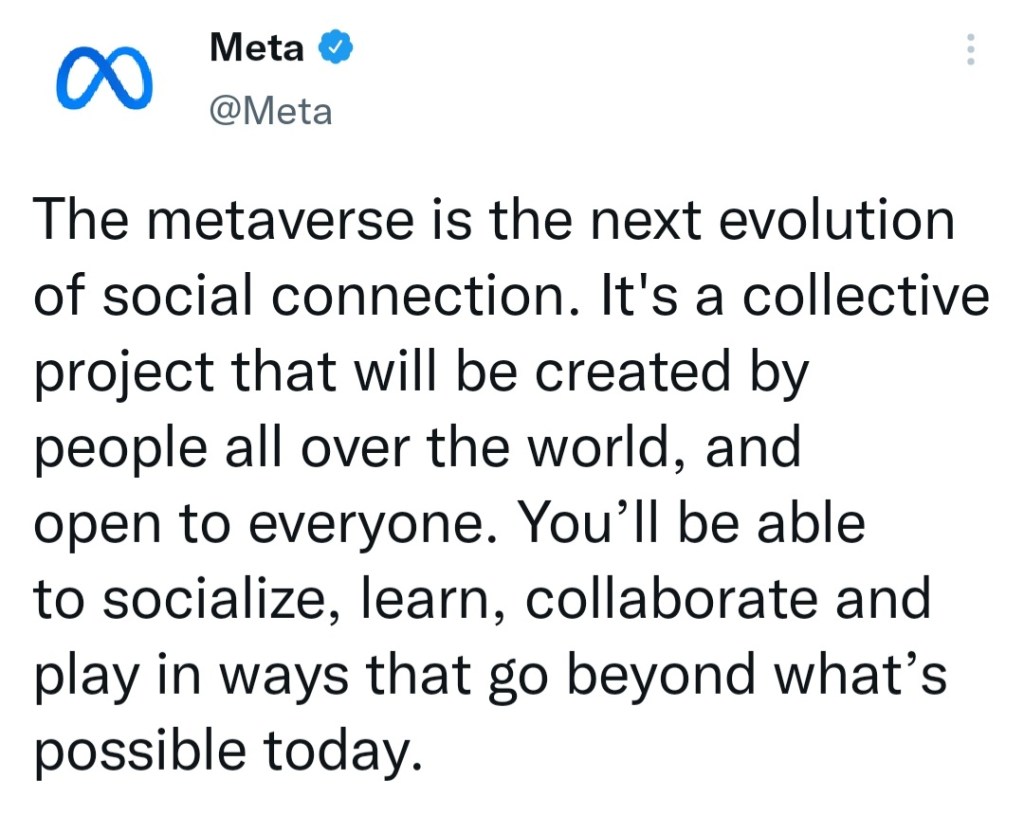This screenshot has width=1024, height=816.
Task: Open the Meta display name profile link
Action: pyautogui.click(x=256, y=47)
